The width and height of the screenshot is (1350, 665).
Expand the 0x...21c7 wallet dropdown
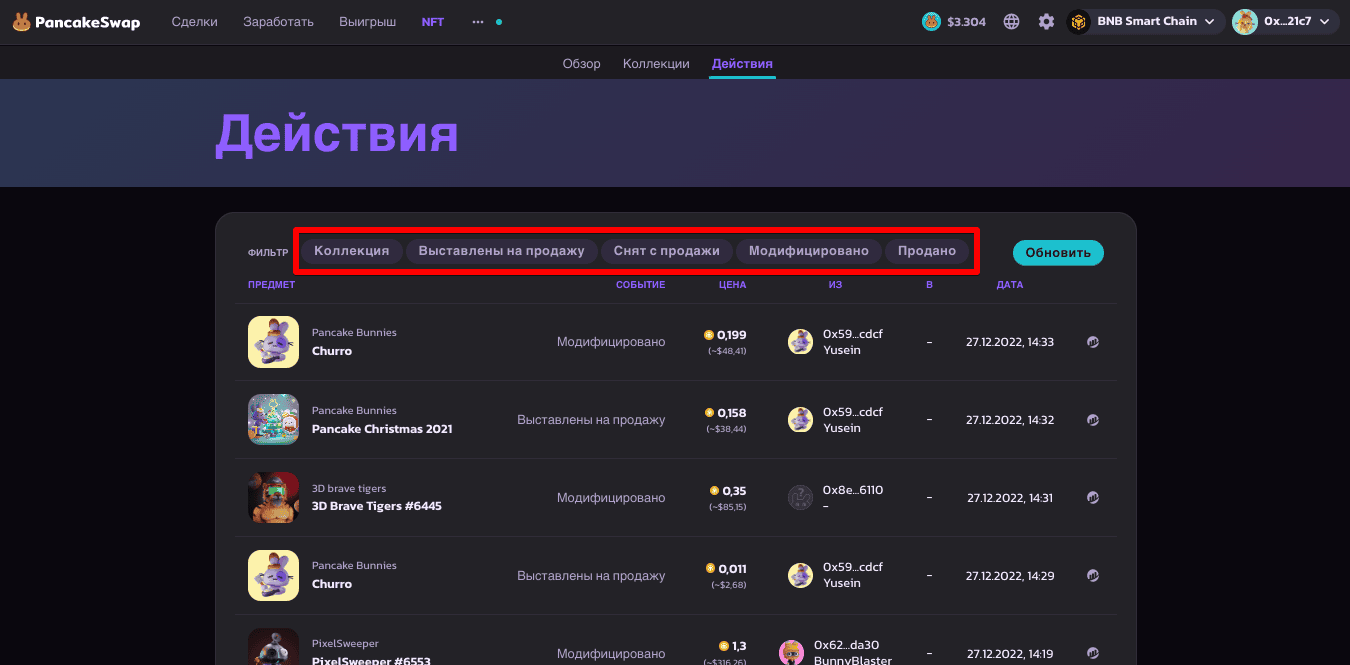(1286, 21)
